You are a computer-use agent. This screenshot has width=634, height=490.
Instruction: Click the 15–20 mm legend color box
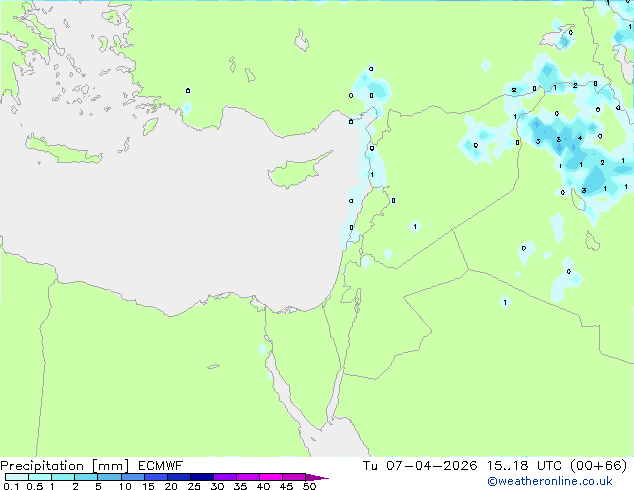156,477
